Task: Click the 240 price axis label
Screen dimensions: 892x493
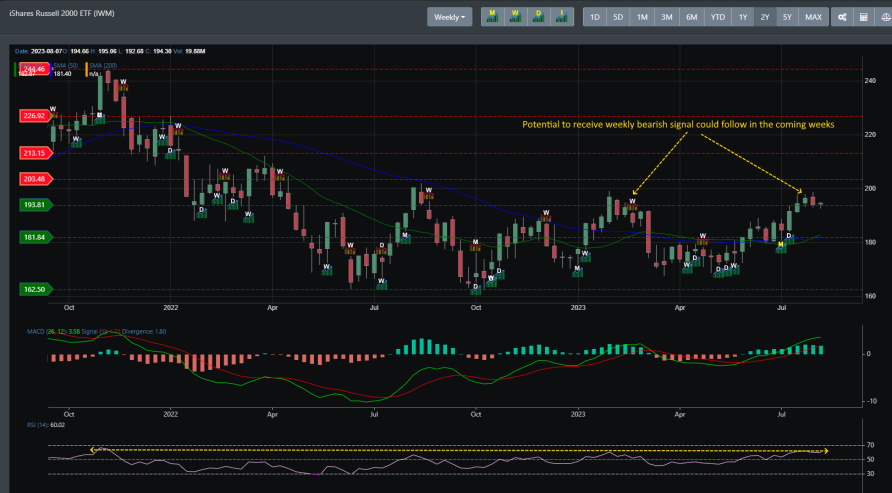Action: pyautogui.click(x=870, y=81)
